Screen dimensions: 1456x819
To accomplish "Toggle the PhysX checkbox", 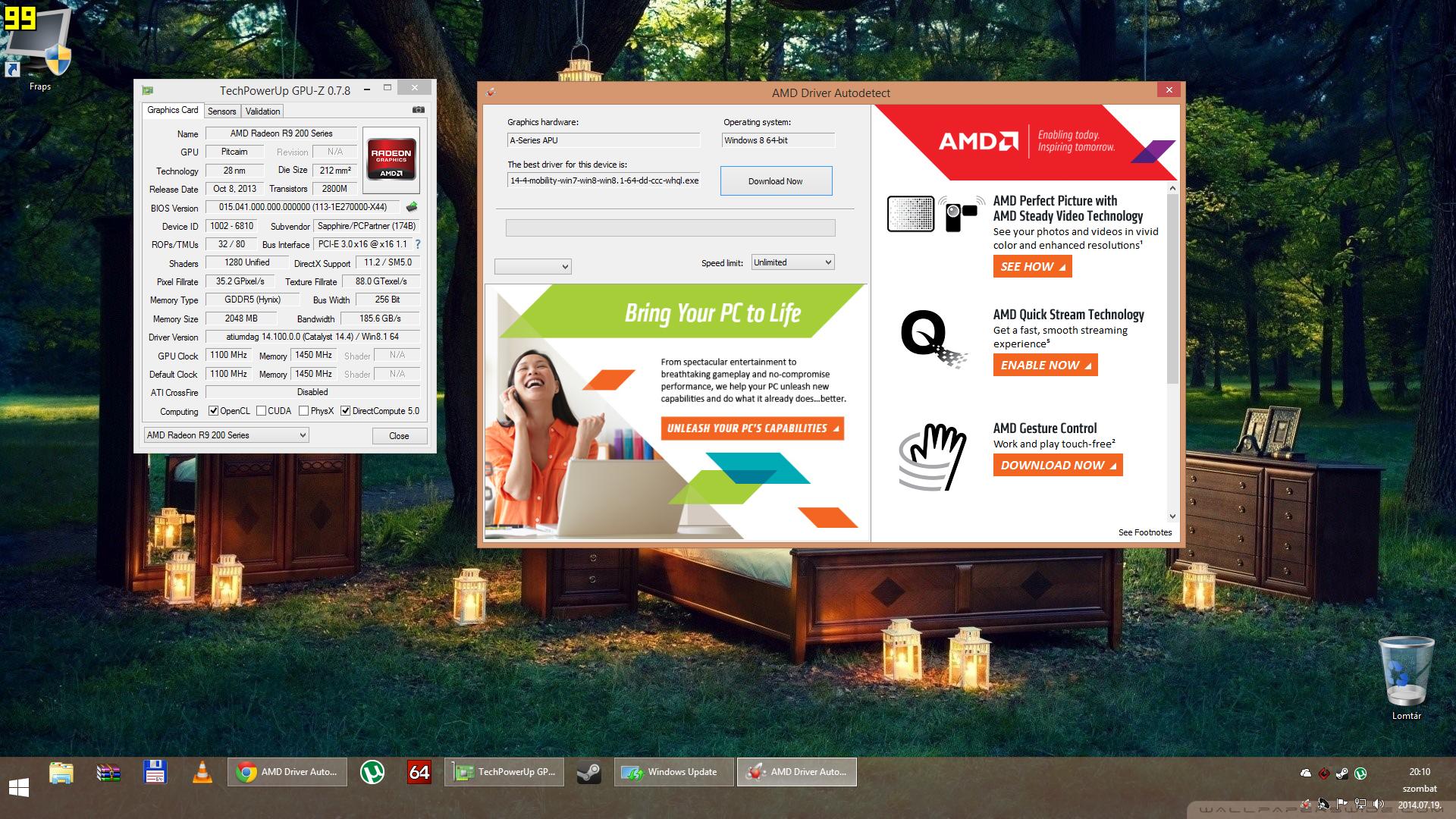I will click(303, 411).
